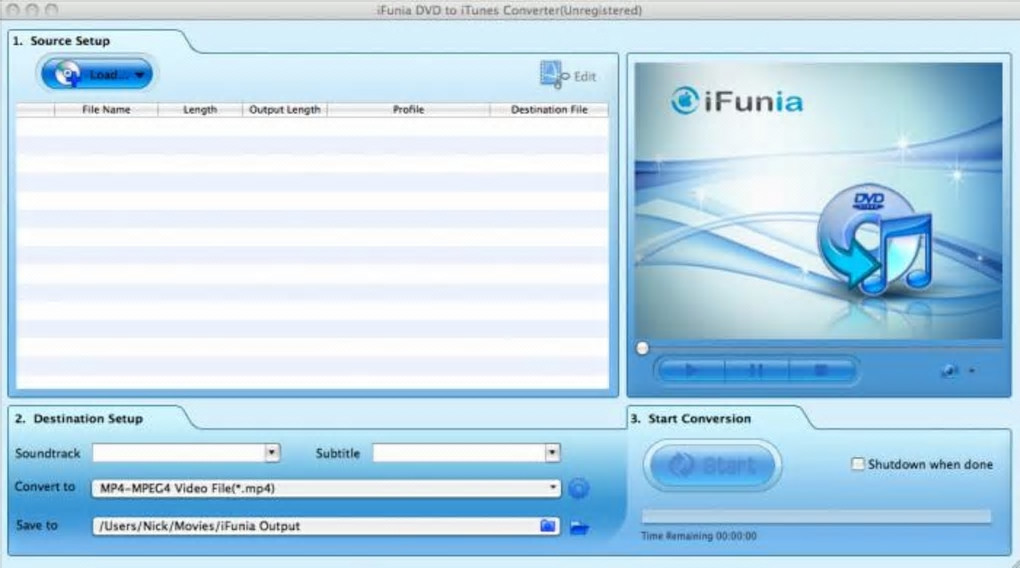Pause the preview playback
Image resolution: width=1020 pixels, height=568 pixels.
point(756,370)
